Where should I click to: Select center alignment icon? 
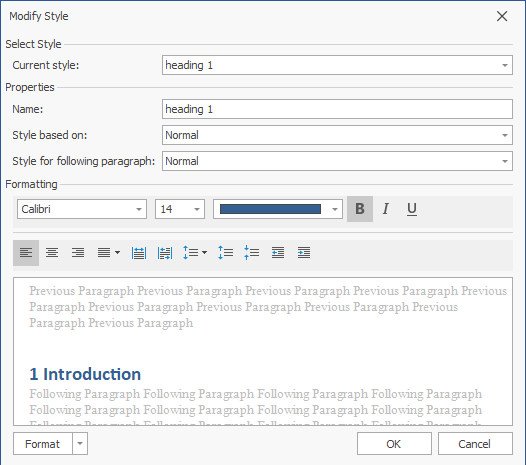click(52, 253)
